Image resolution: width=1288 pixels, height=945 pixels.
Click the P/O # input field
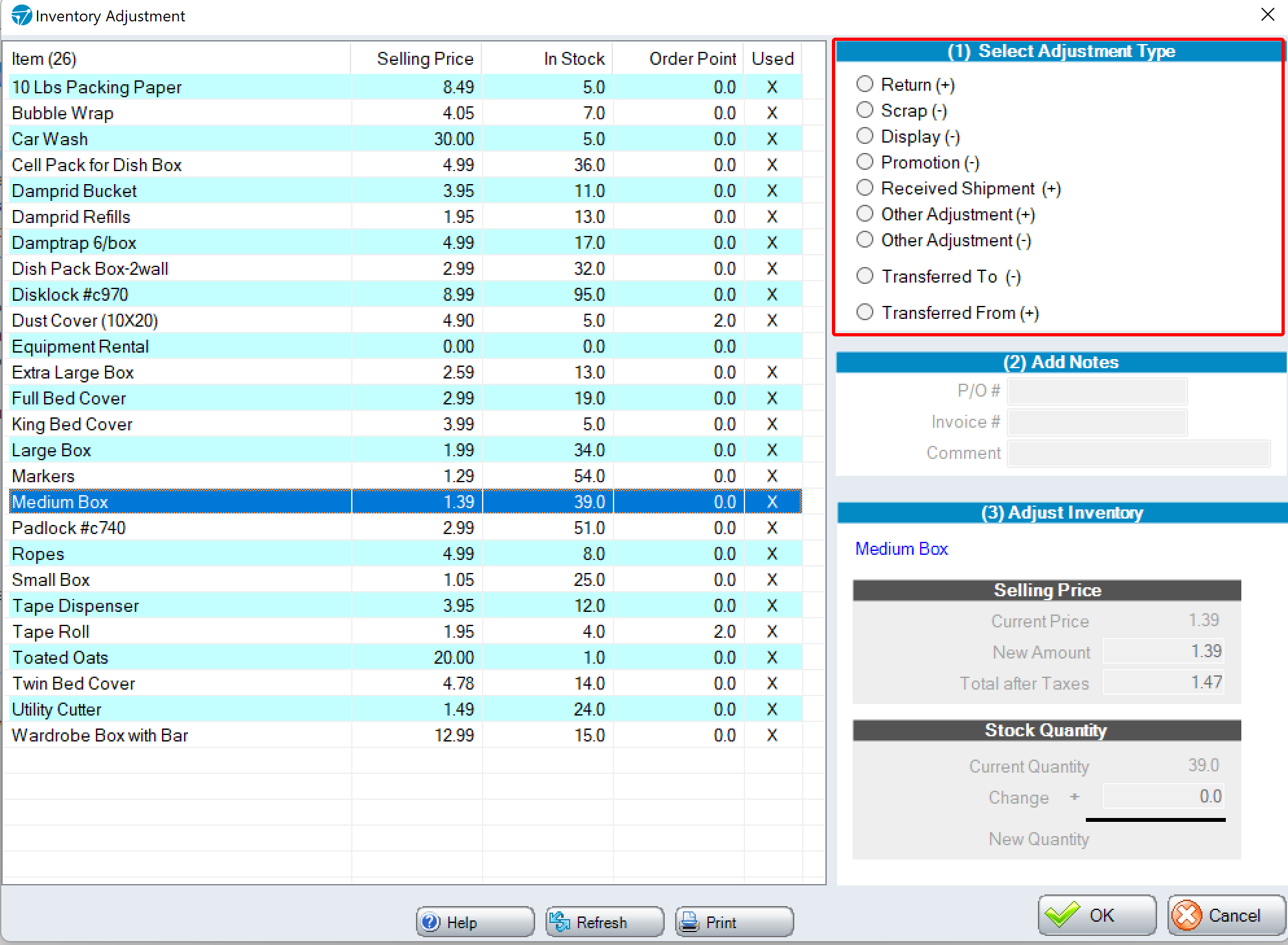pyautogui.click(x=1098, y=391)
